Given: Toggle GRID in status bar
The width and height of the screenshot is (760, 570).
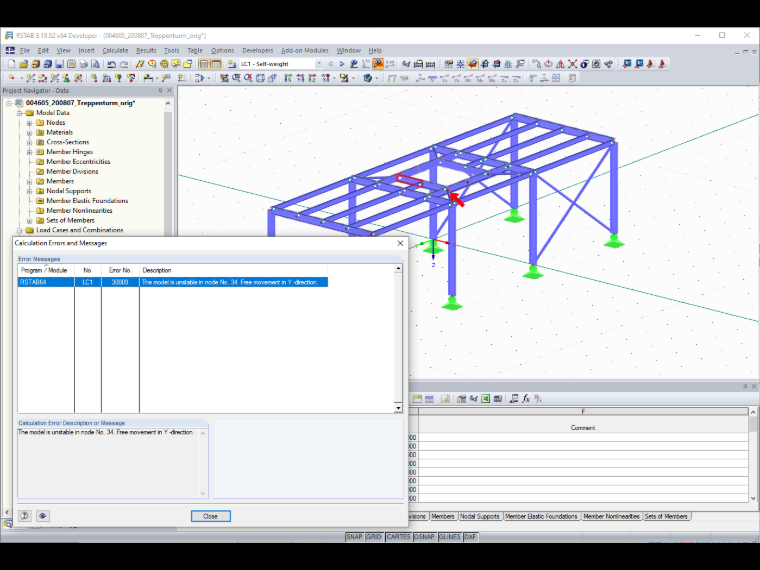Looking at the screenshot, I should [374, 537].
